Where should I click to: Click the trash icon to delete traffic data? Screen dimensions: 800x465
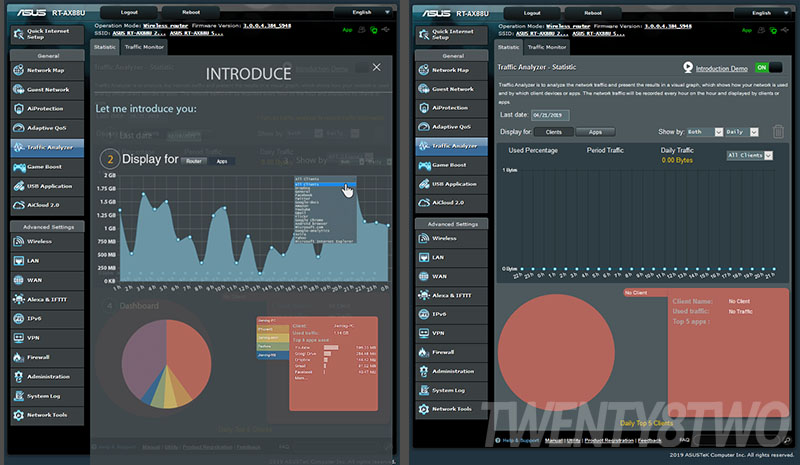click(x=778, y=132)
